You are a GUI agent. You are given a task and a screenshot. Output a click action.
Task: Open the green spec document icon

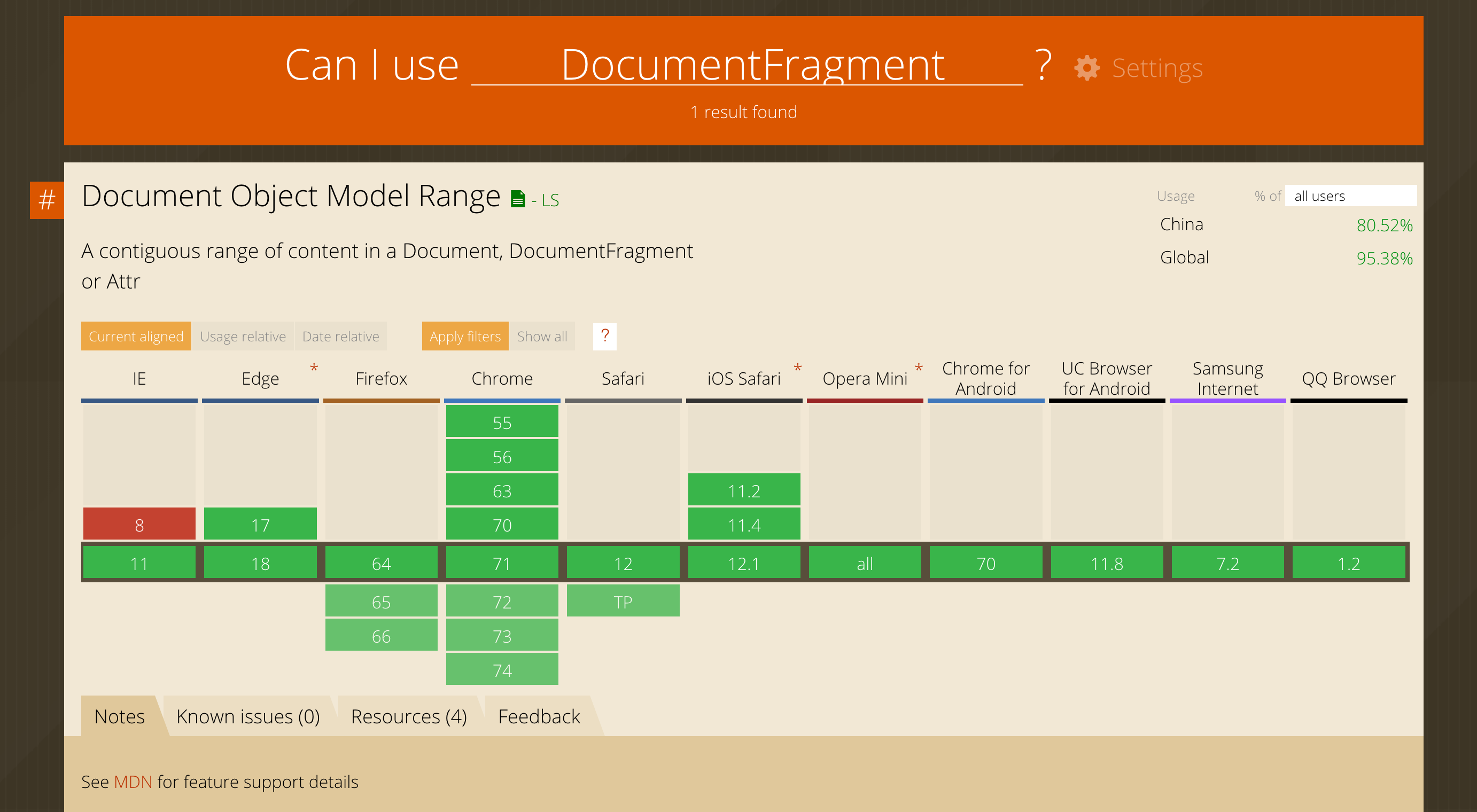pyautogui.click(x=517, y=199)
